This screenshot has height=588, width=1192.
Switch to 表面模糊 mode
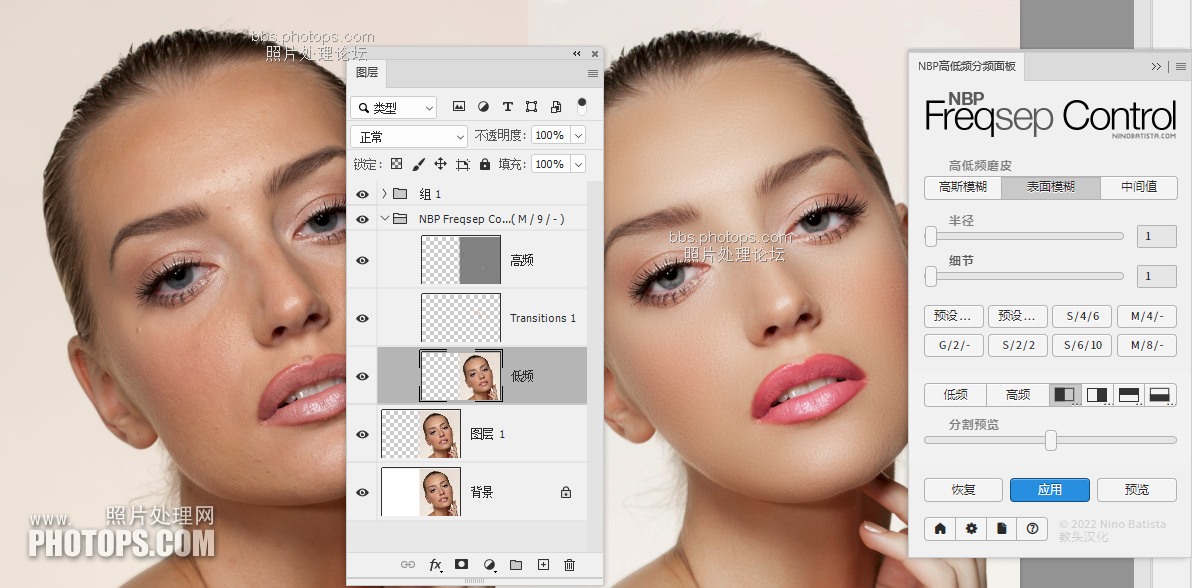[1051, 187]
